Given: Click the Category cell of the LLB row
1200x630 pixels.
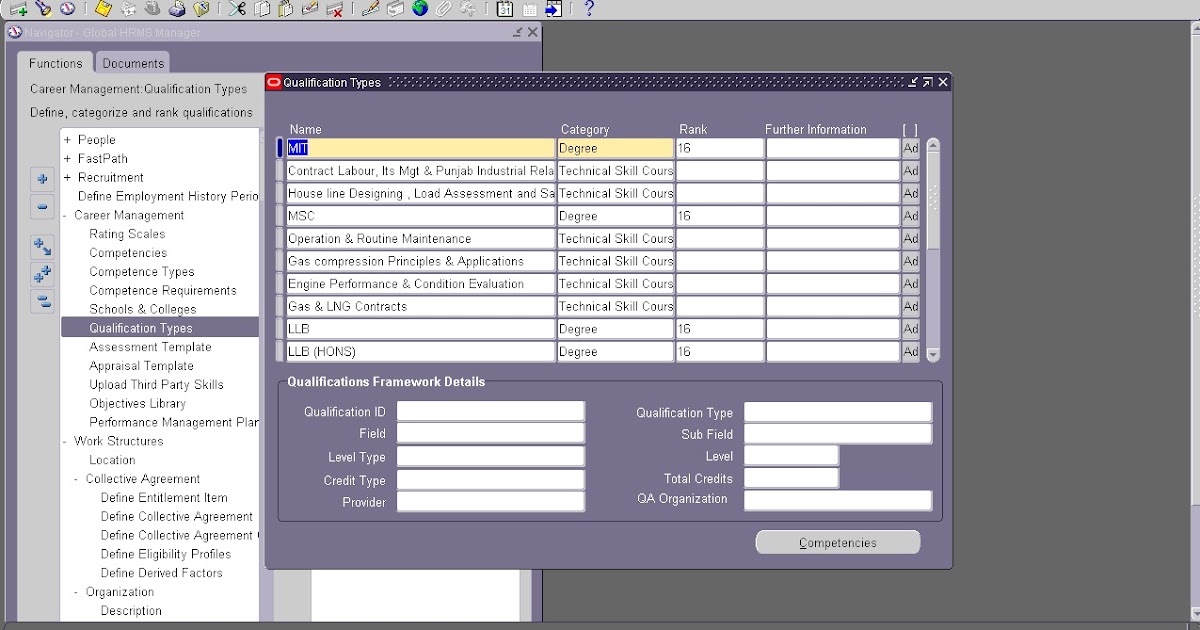Looking at the screenshot, I should (615, 329).
